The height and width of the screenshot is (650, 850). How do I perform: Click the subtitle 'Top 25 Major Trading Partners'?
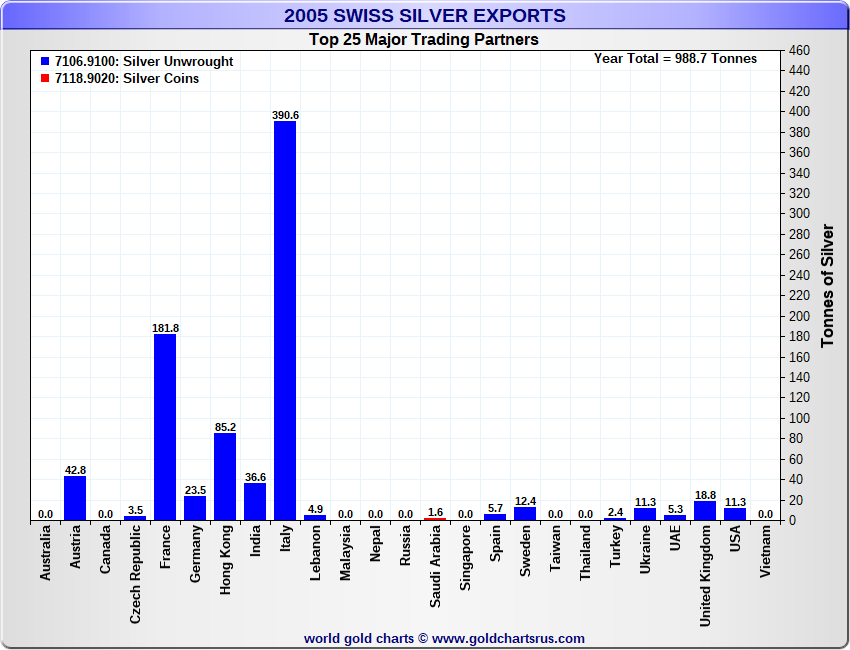pyautogui.click(x=424, y=40)
